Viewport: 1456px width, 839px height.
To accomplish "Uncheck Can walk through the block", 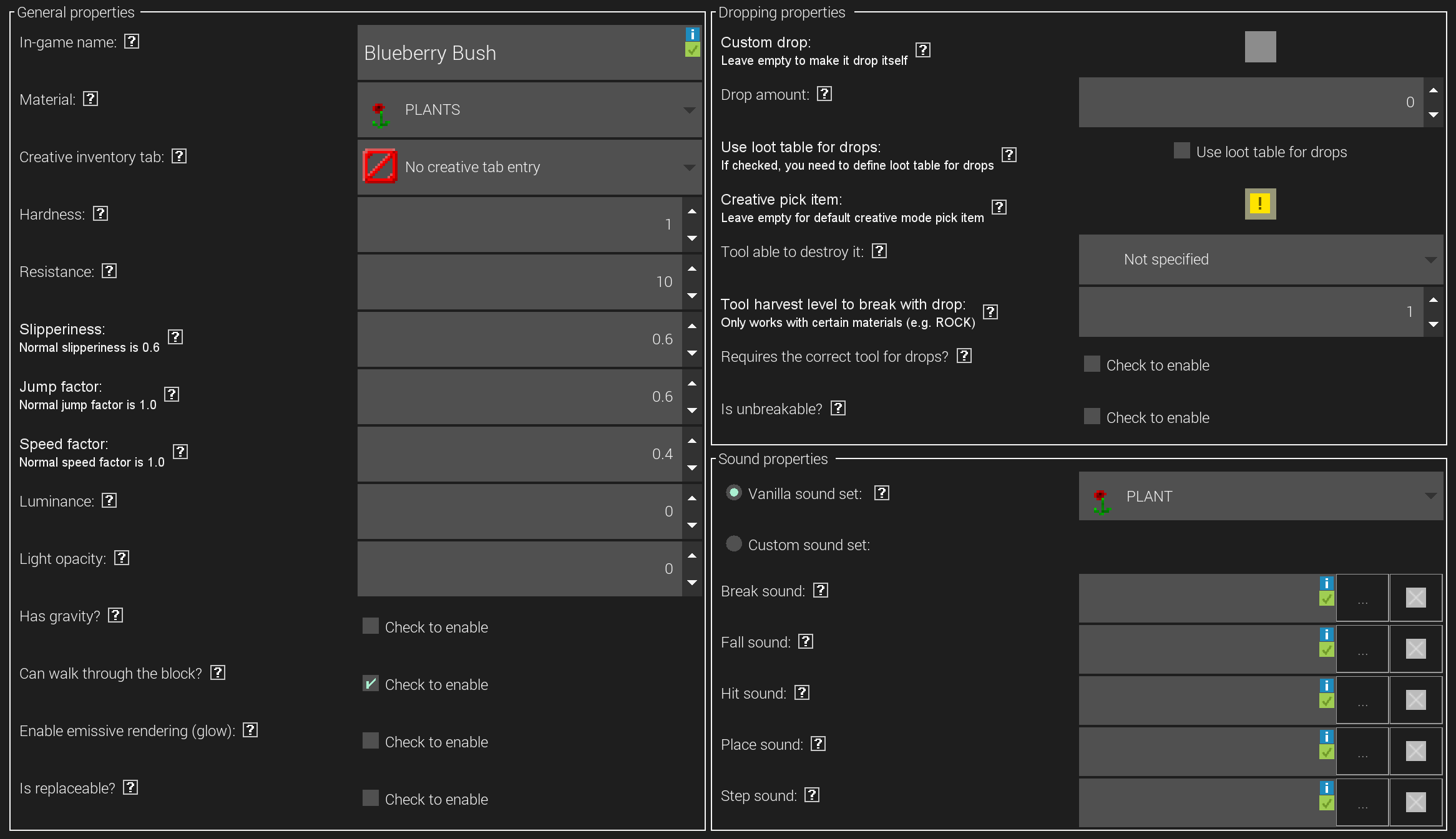I will click(371, 683).
